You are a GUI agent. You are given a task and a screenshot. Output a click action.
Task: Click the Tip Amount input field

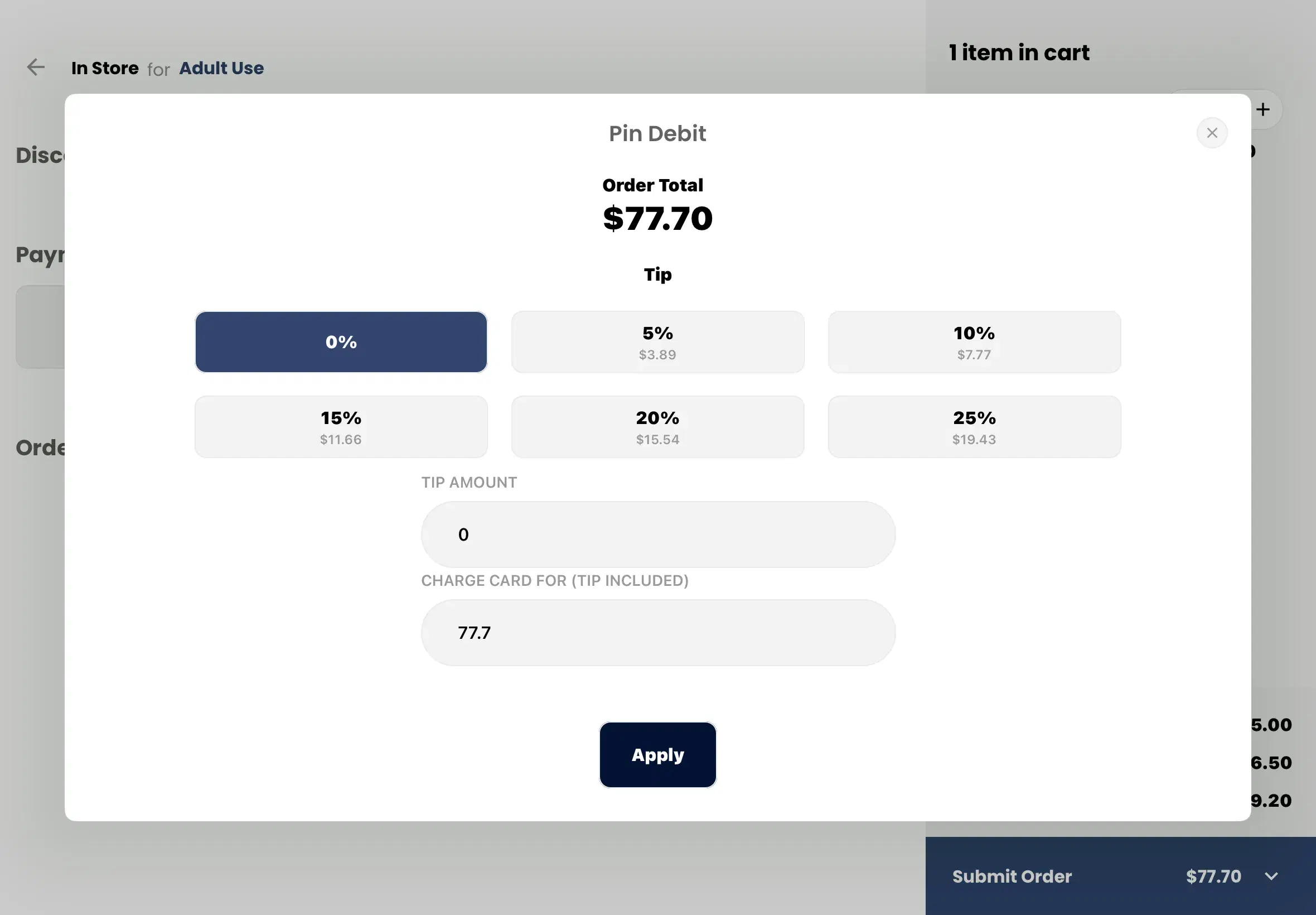point(657,534)
